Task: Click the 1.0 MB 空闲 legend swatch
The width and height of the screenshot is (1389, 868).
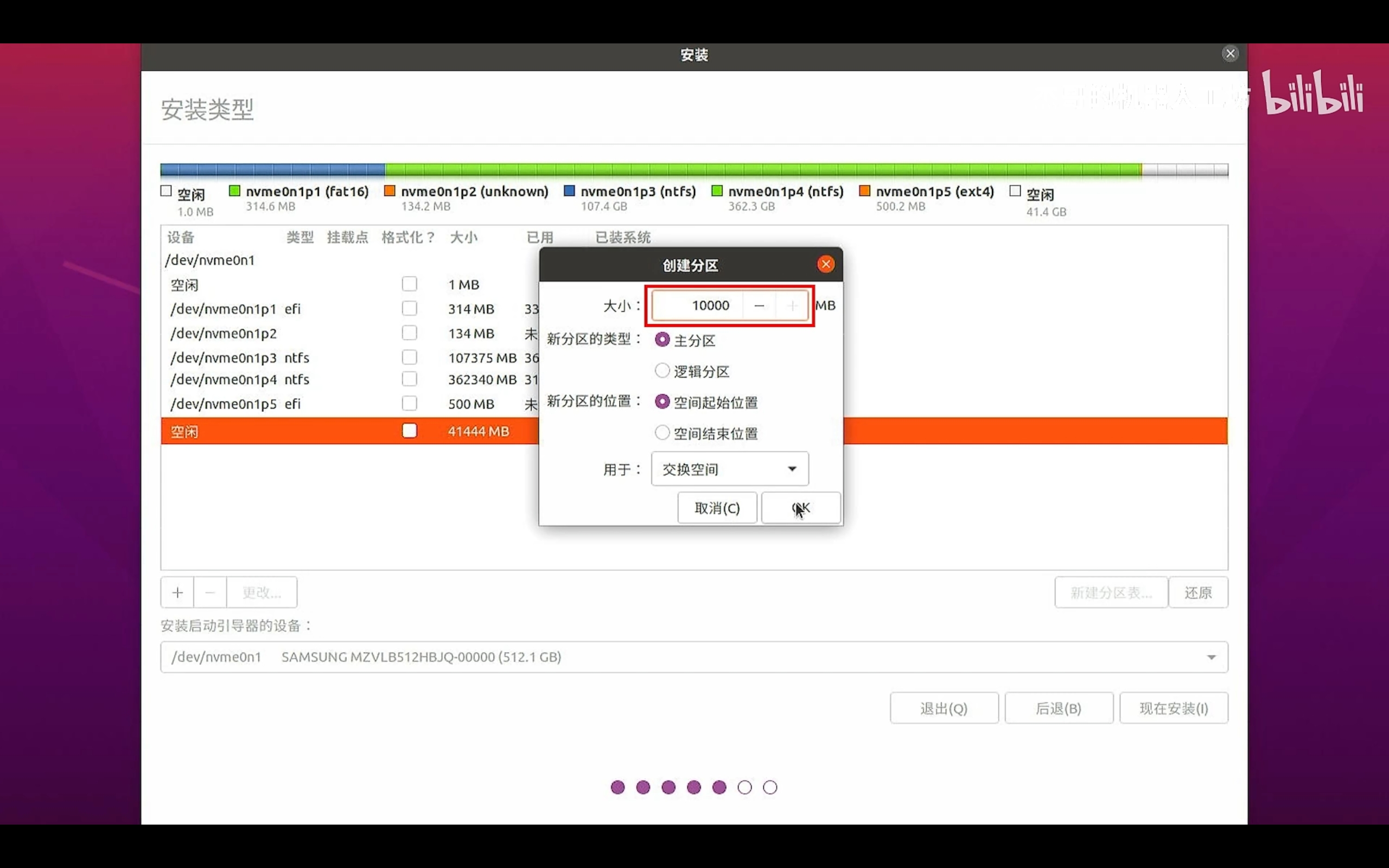Action: (x=166, y=190)
